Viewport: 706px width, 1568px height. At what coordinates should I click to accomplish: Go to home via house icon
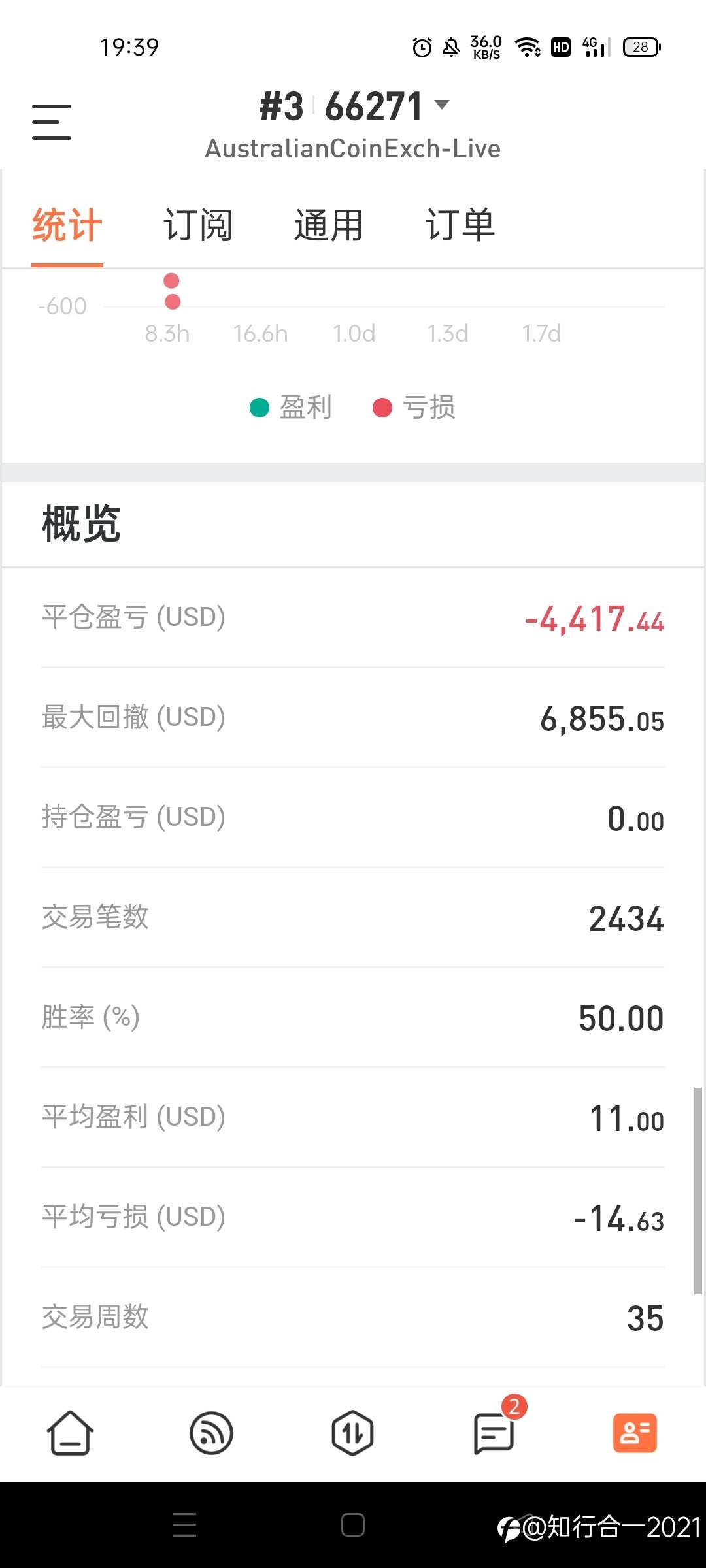(70, 1433)
